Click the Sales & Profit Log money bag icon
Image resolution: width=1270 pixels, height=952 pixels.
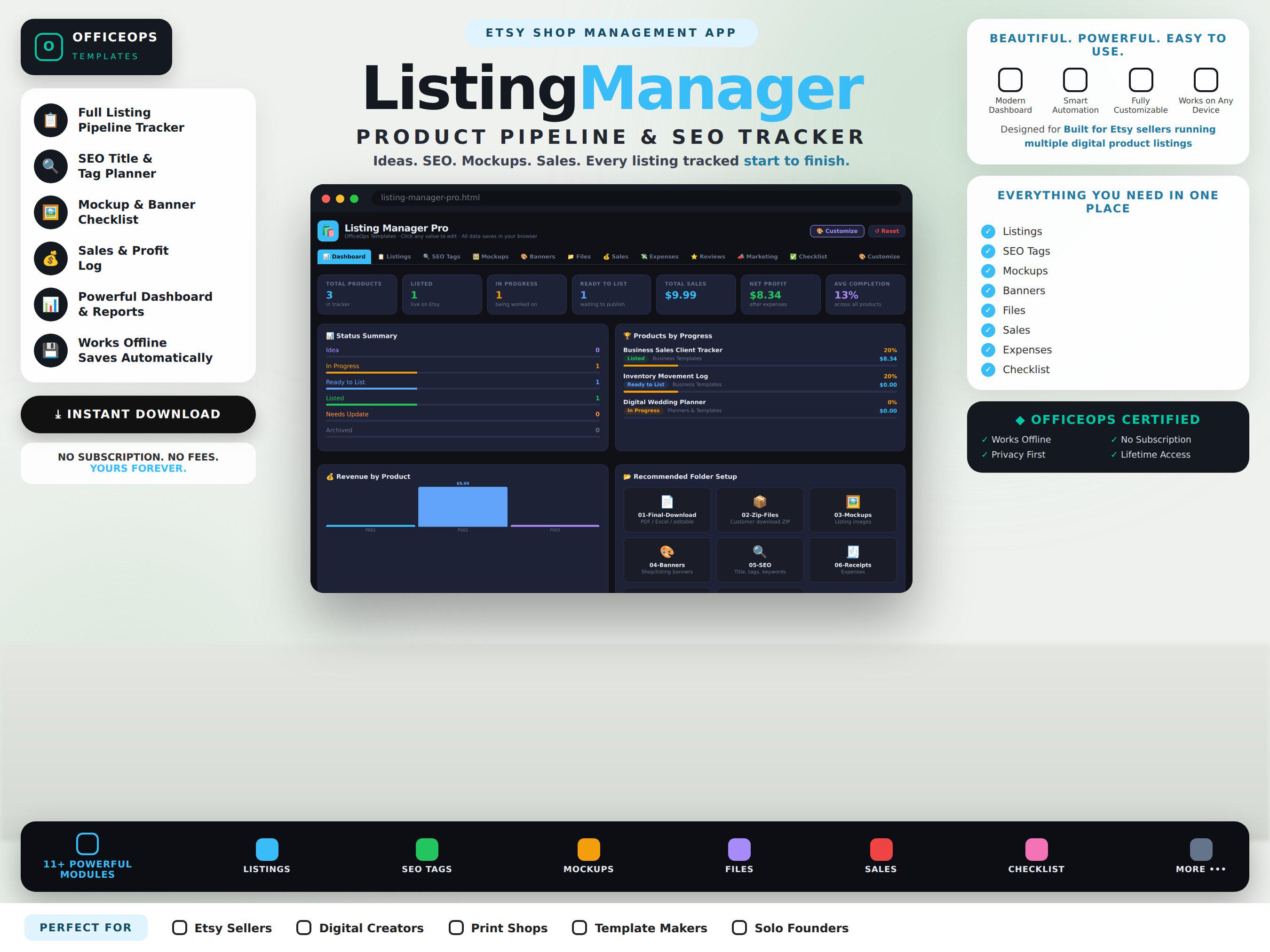tap(50, 258)
